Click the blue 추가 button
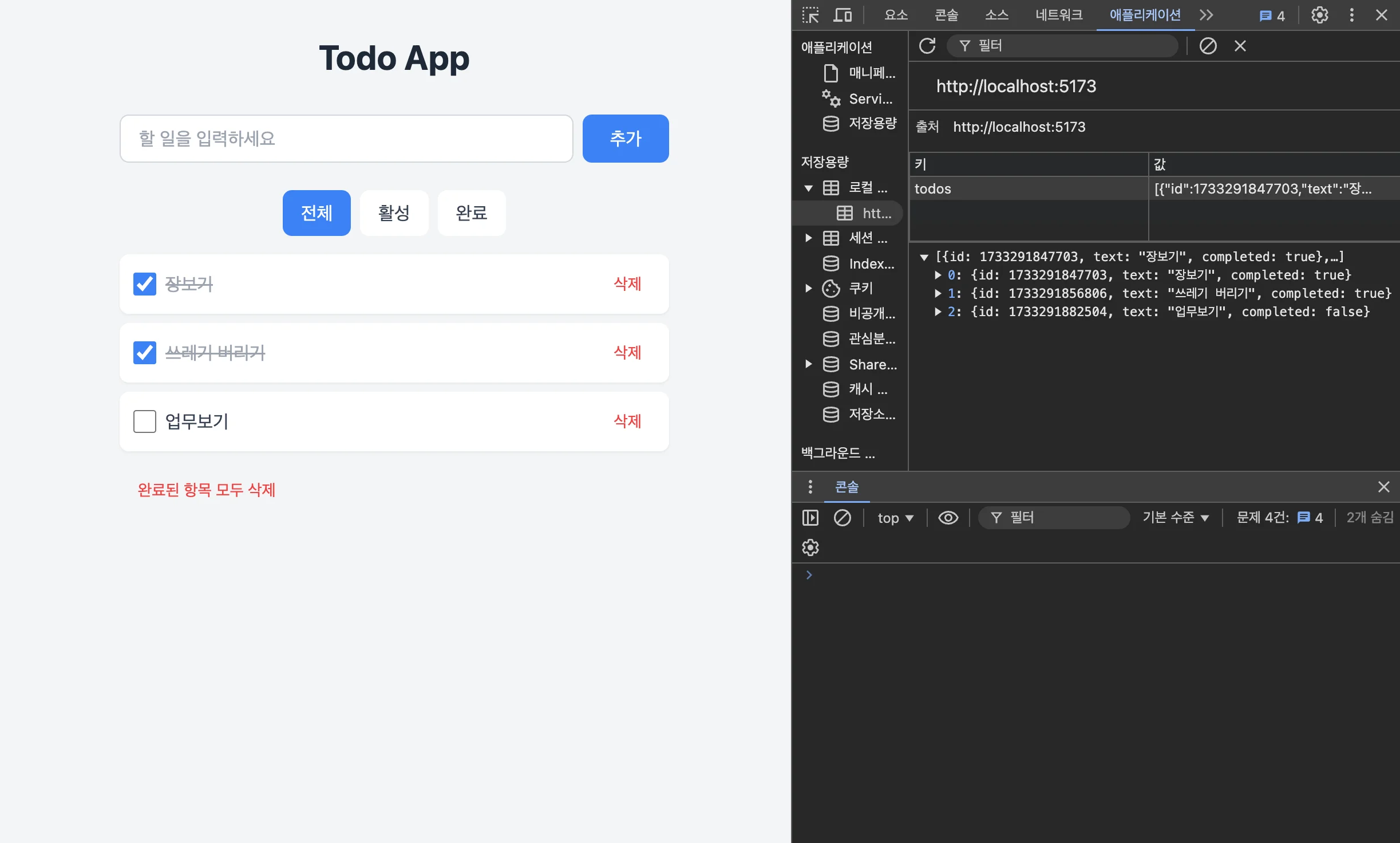Image resolution: width=1400 pixels, height=843 pixels. (625, 139)
